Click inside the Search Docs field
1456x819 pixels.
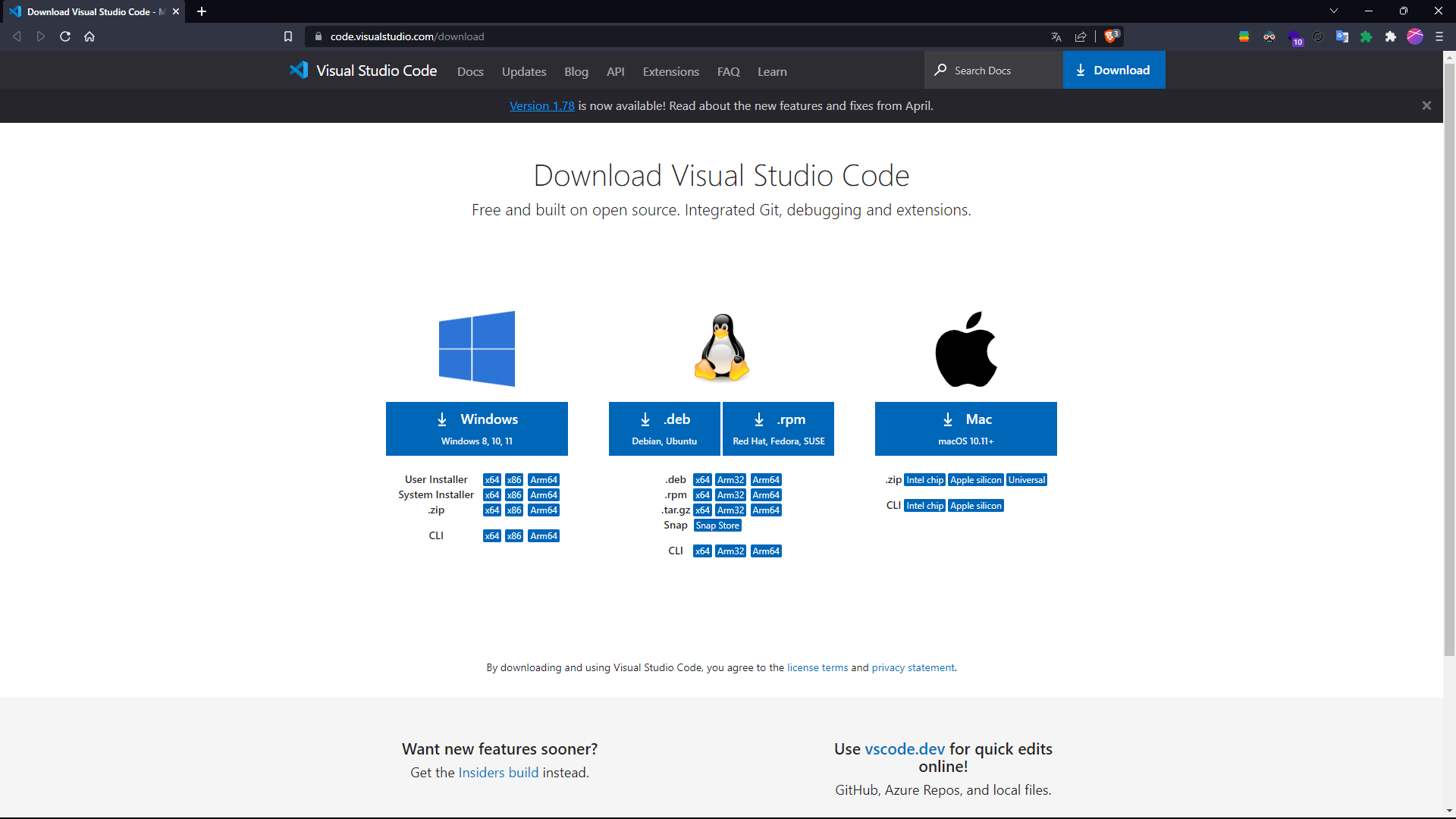pyautogui.click(x=993, y=70)
